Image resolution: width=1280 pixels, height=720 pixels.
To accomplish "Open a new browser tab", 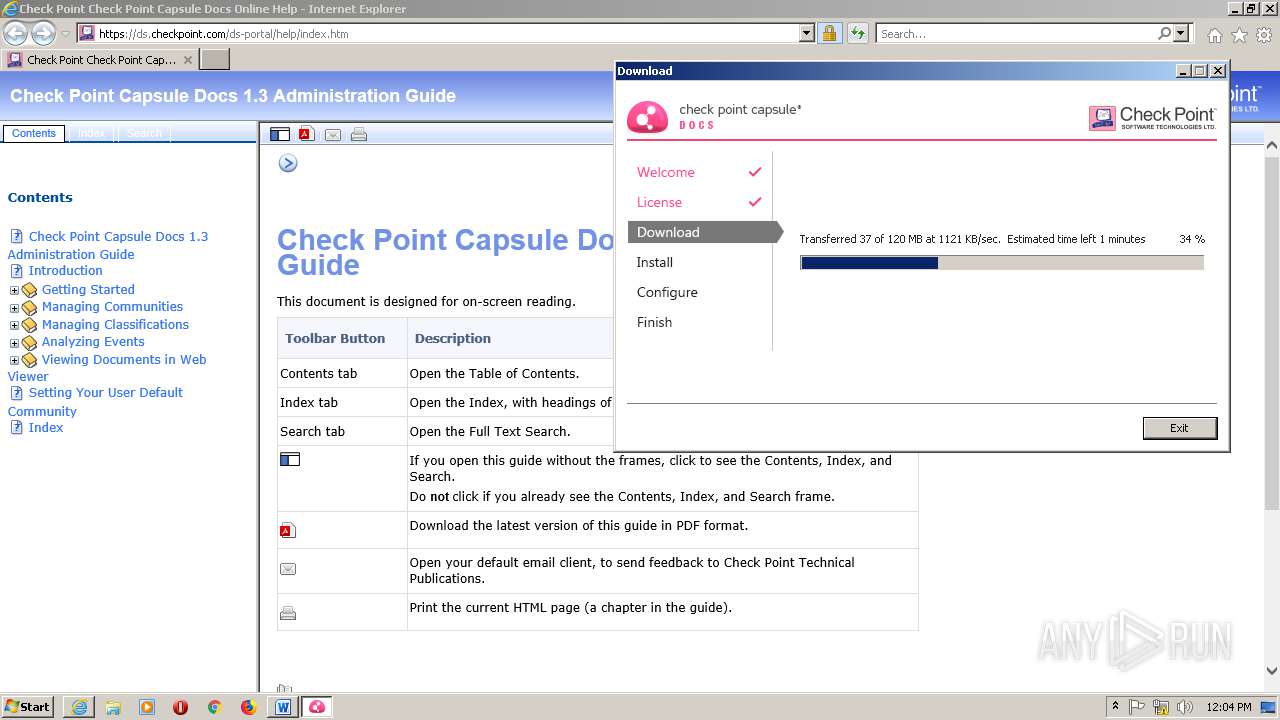I will (x=215, y=60).
